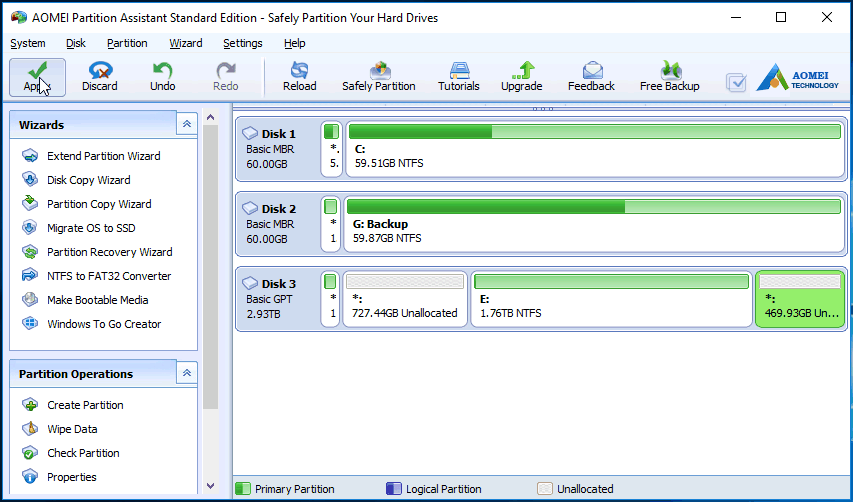Image resolution: width=853 pixels, height=502 pixels.
Task: Select the Disk 3 header
Action: pos(278,299)
